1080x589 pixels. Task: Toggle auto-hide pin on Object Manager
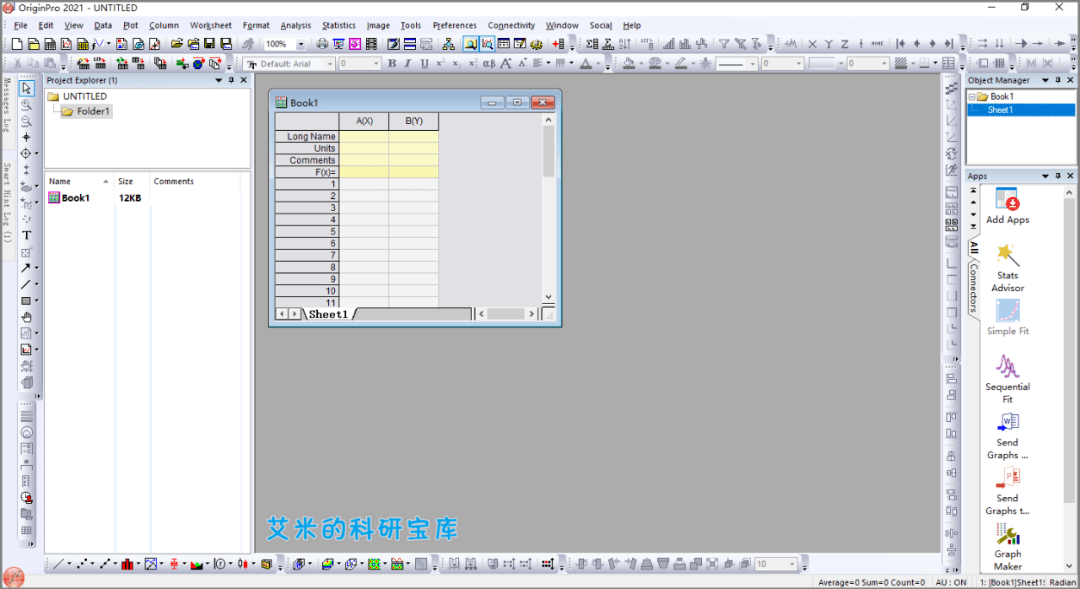click(x=1058, y=80)
